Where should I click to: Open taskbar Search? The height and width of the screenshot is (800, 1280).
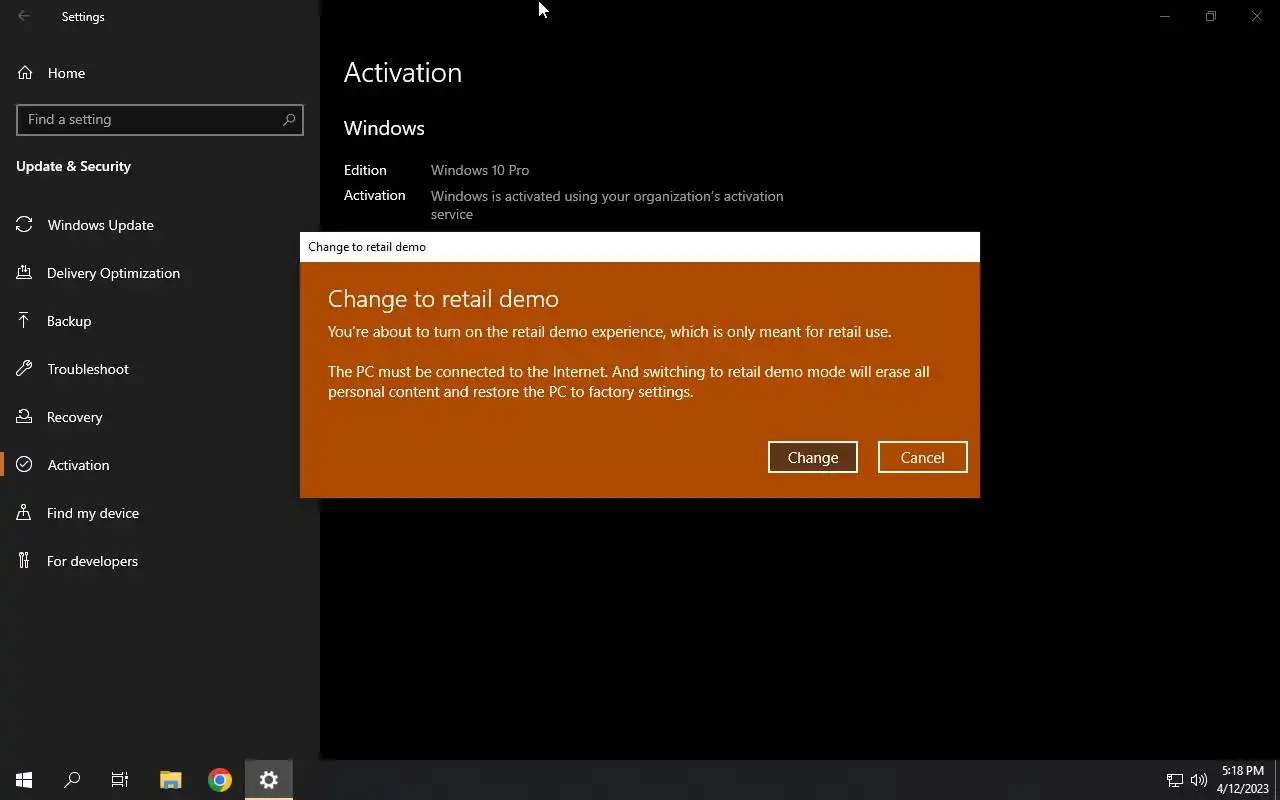coord(72,780)
